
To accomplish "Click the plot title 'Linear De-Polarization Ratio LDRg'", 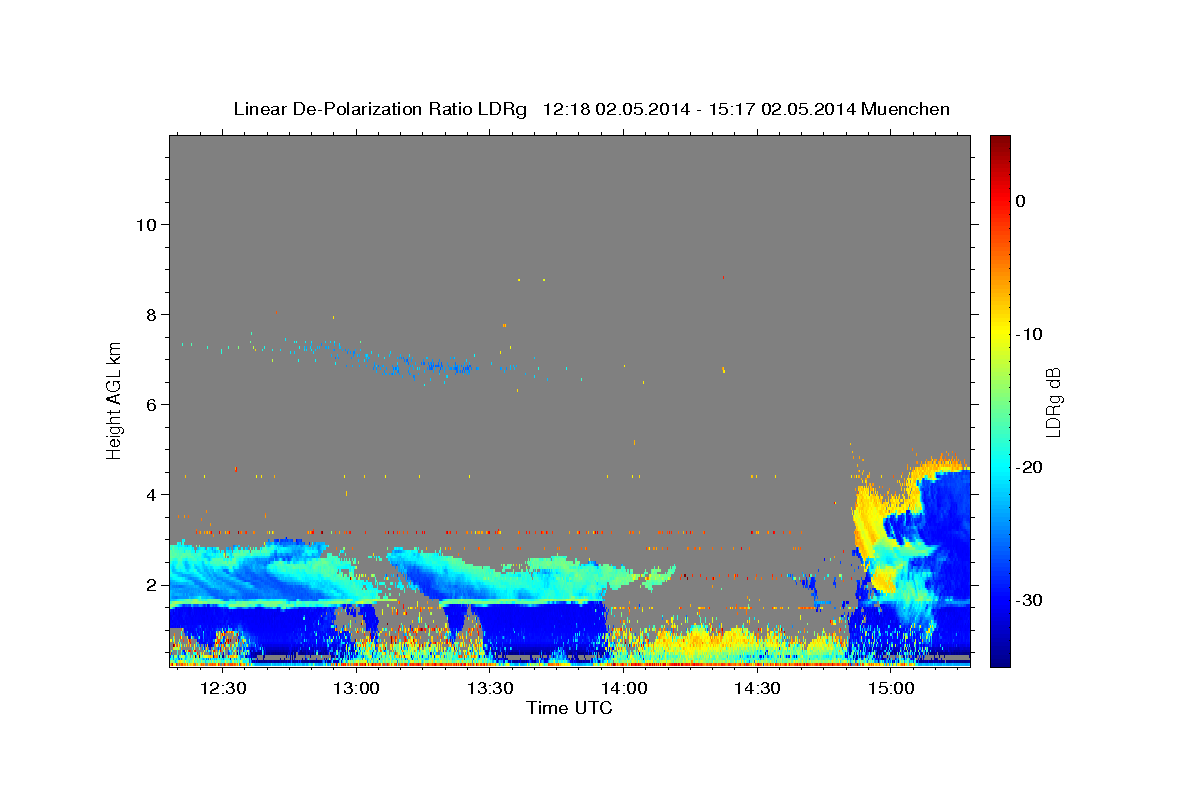I will [380, 109].
